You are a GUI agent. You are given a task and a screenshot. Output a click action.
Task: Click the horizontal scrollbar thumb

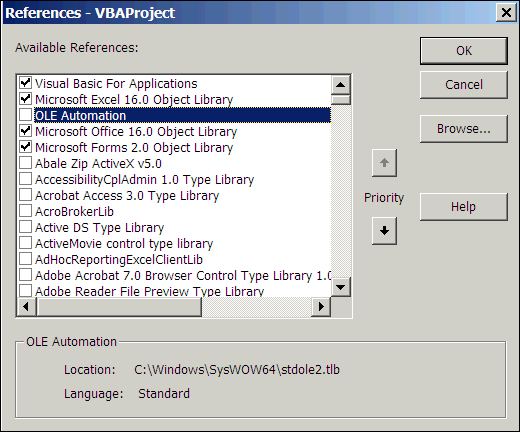coord(119,306)
